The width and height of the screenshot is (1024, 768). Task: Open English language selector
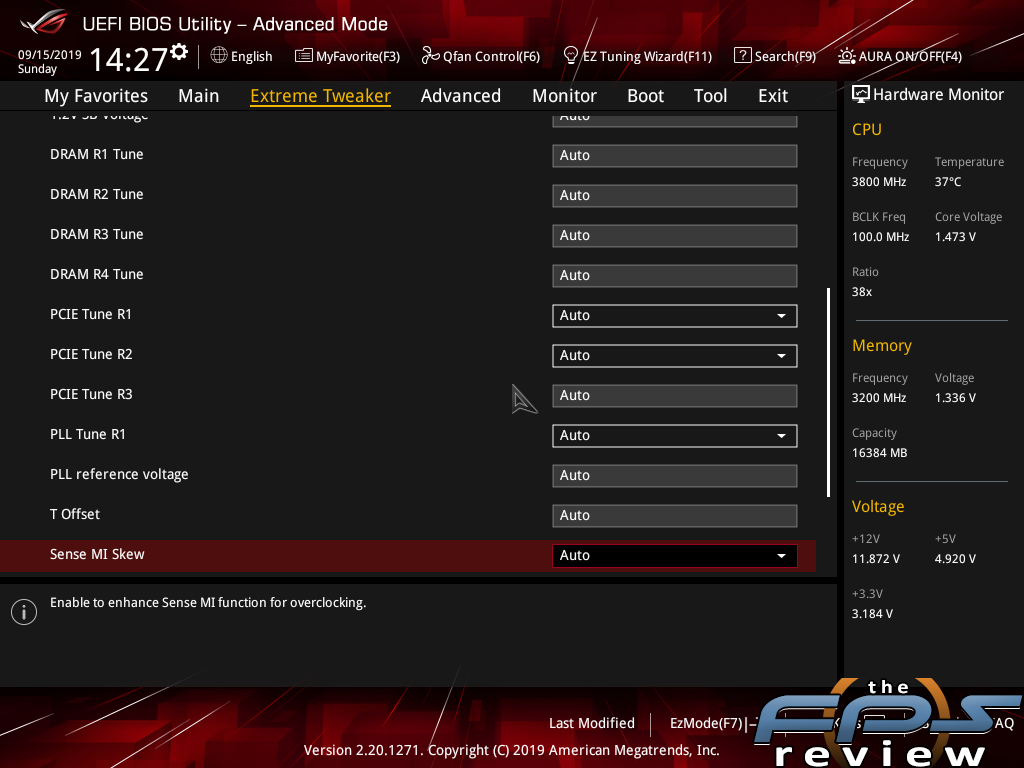251,56
